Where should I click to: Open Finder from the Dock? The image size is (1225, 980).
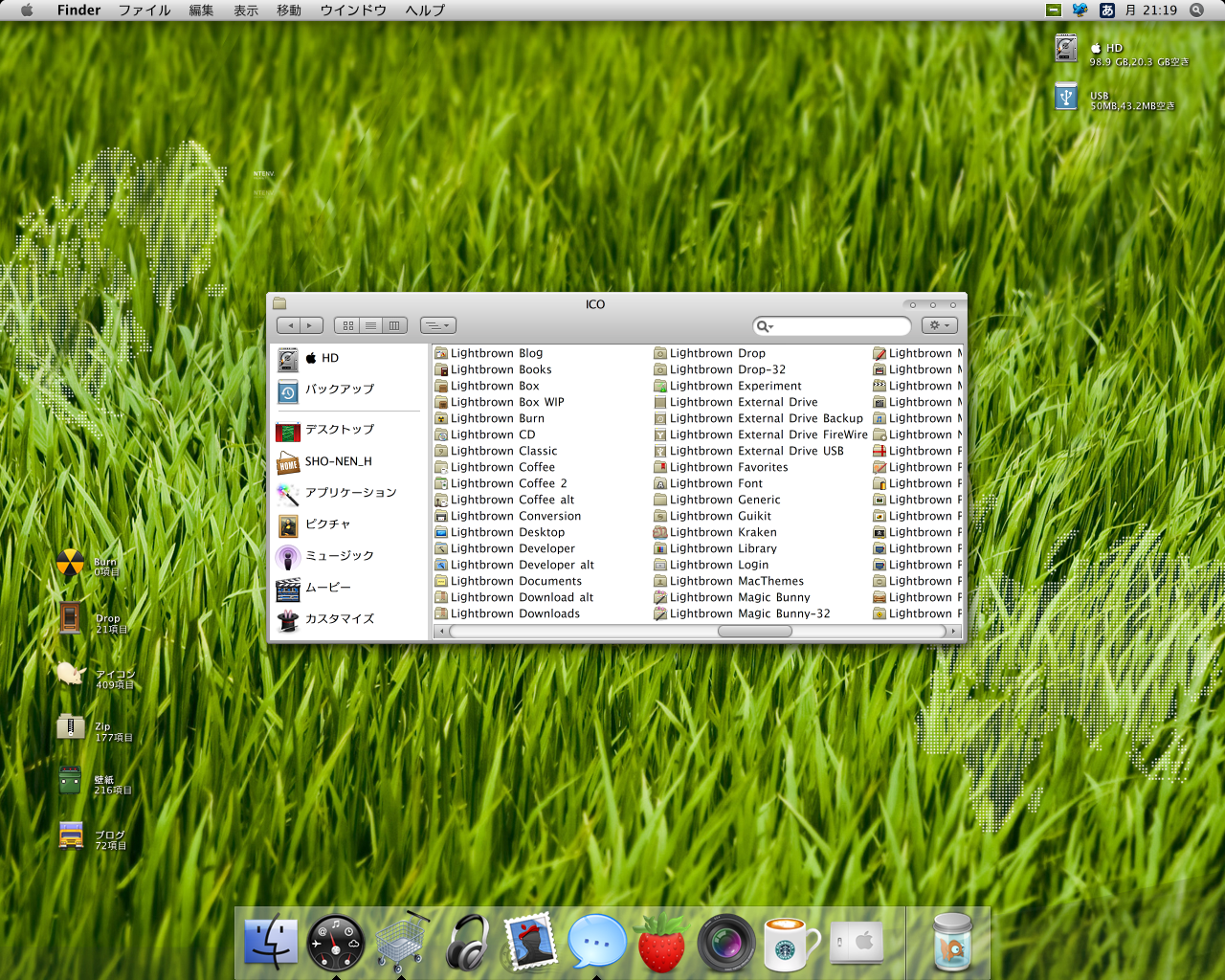[x=271, y=942]
